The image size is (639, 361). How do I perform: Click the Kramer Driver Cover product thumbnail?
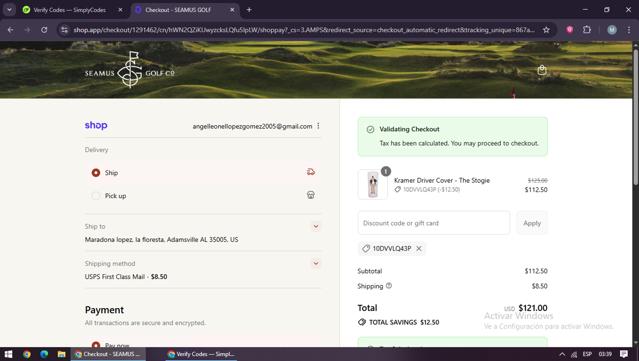coord(372,185)
